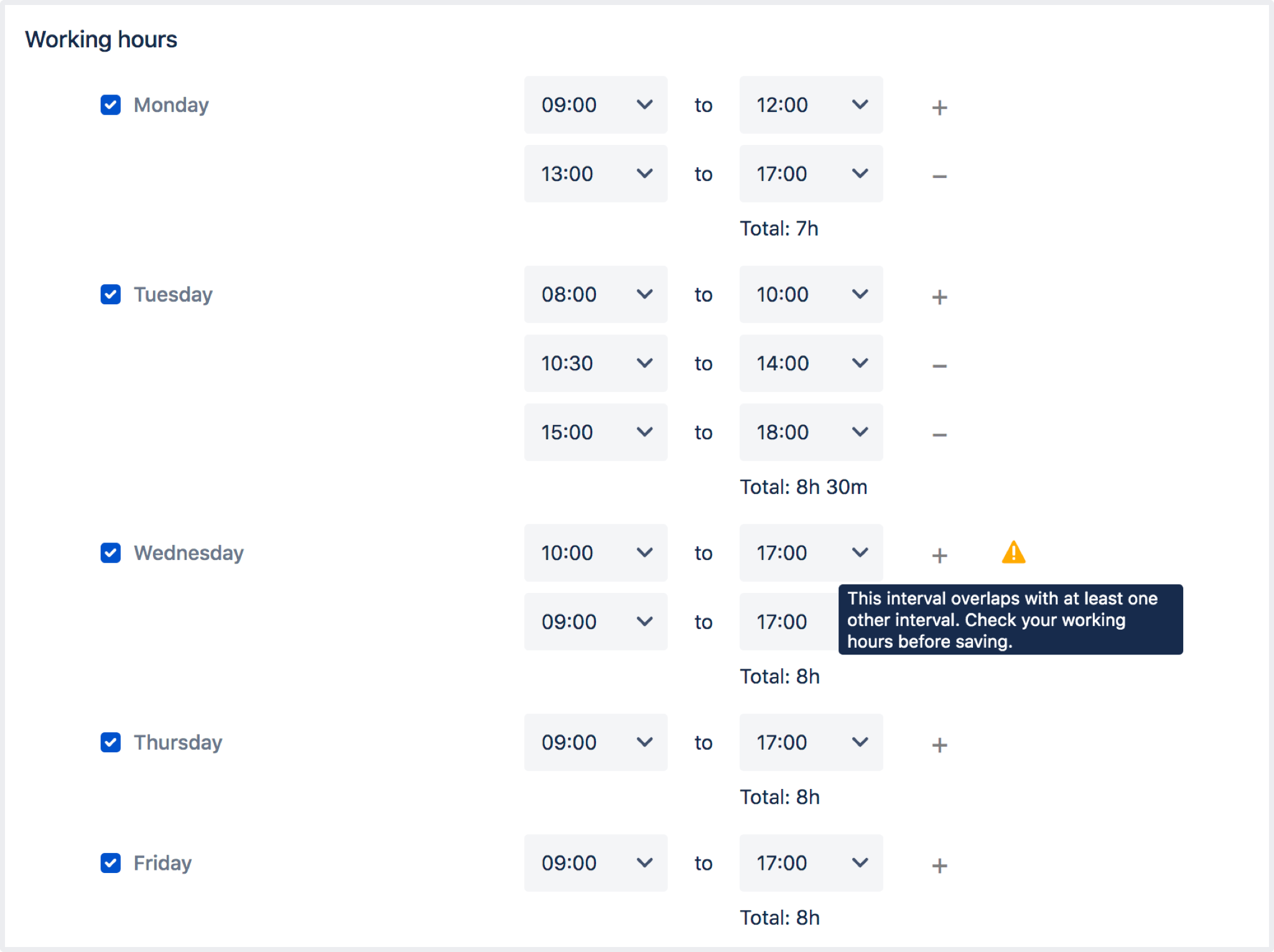The width and height of the screenshot is (1274, 952).
Task: Click the remove interval icon for Tuesday second row
Action: (938, 363)
